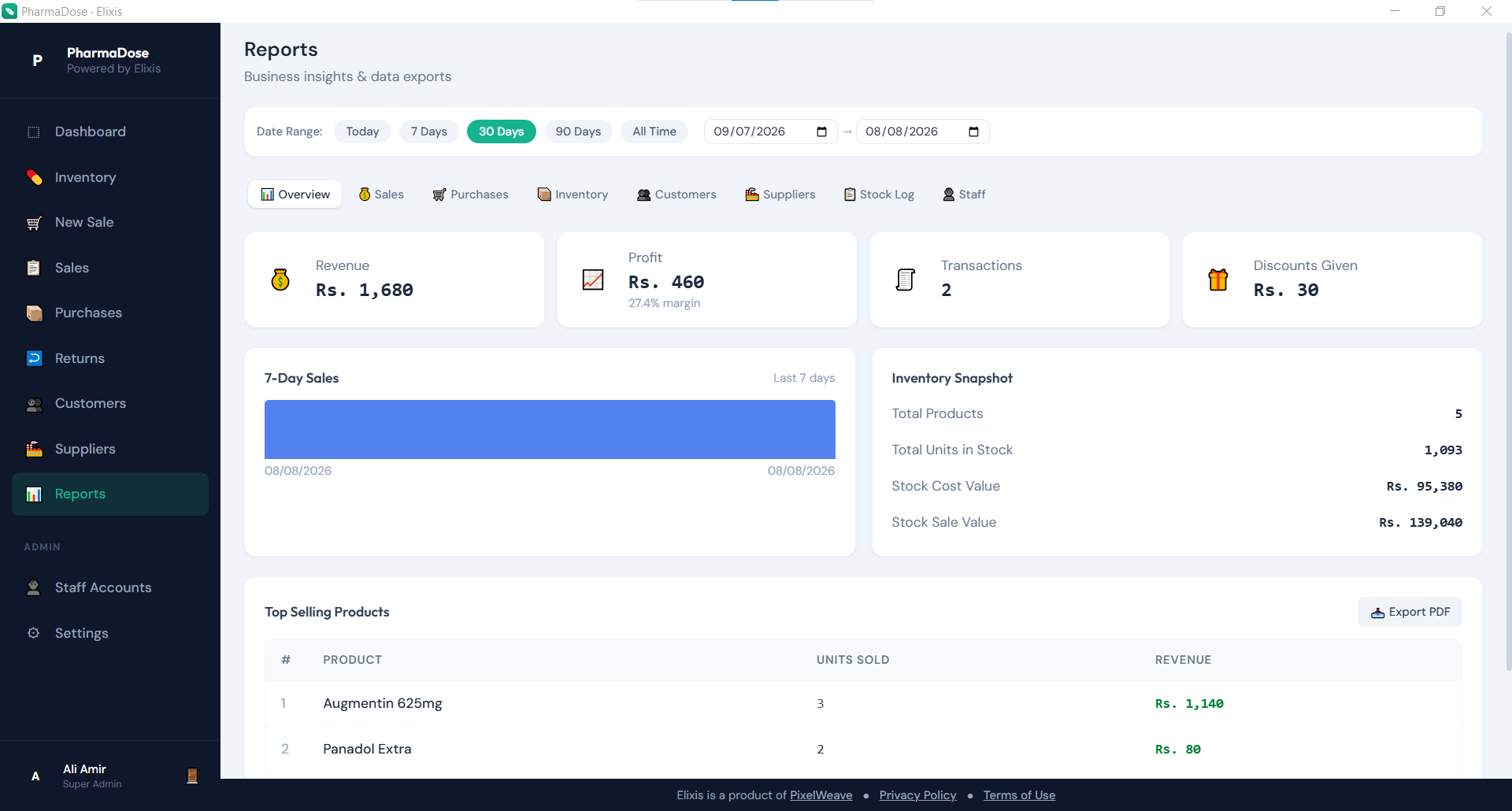Open calendar picker for start date 09/07/2026

pyautogui.click(x=821, y=131)
